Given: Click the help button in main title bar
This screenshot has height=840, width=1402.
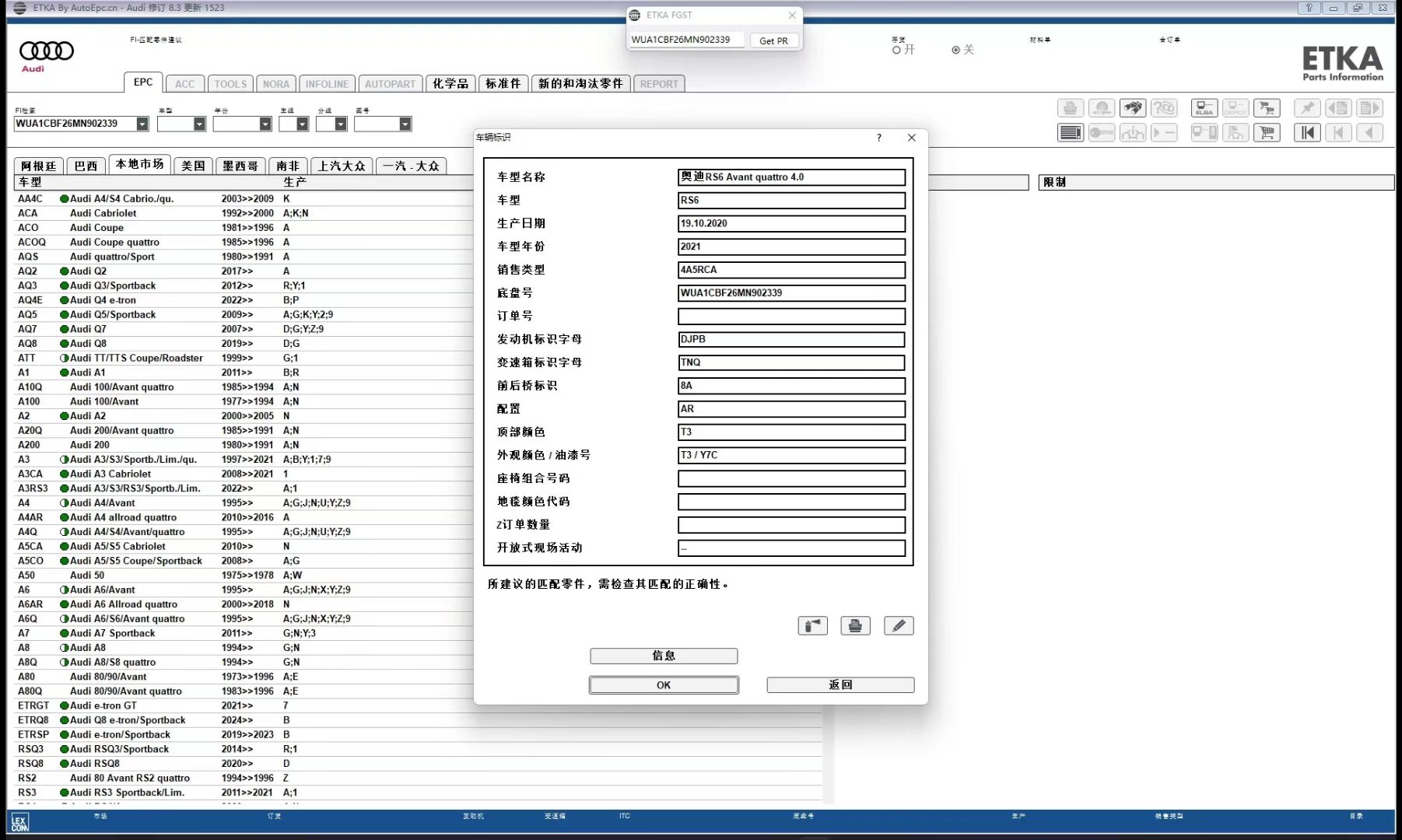Looking at the screenshot, I should tap(1309, 8).
